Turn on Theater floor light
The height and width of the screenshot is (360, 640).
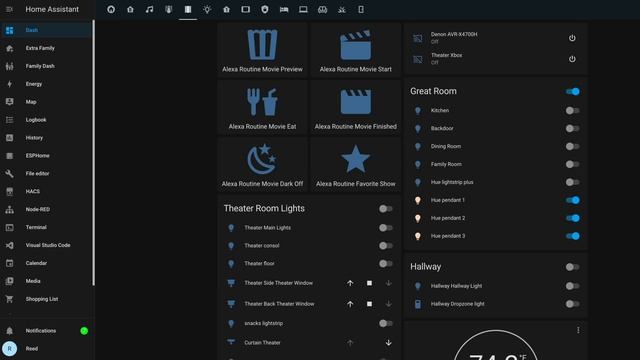point(386,264)
